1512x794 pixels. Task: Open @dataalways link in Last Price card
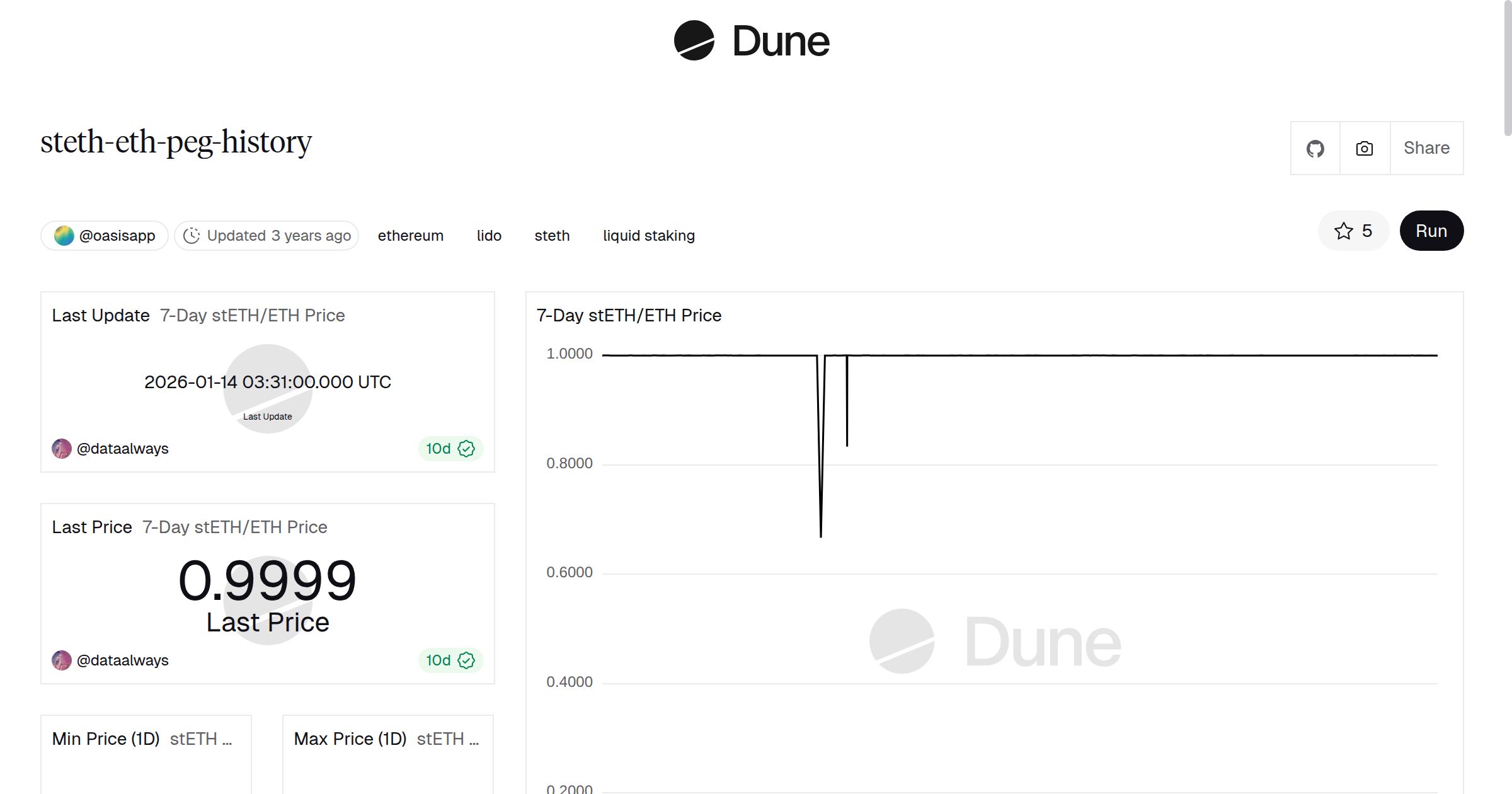[x=122, y=660]
